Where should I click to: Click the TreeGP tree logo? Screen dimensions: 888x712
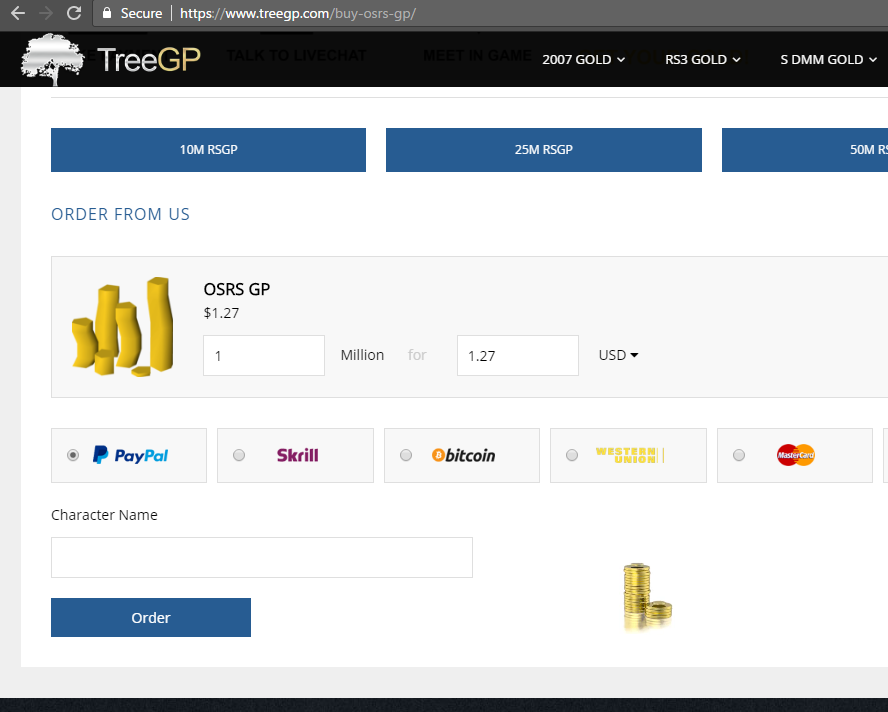click(x=52, y=59)
